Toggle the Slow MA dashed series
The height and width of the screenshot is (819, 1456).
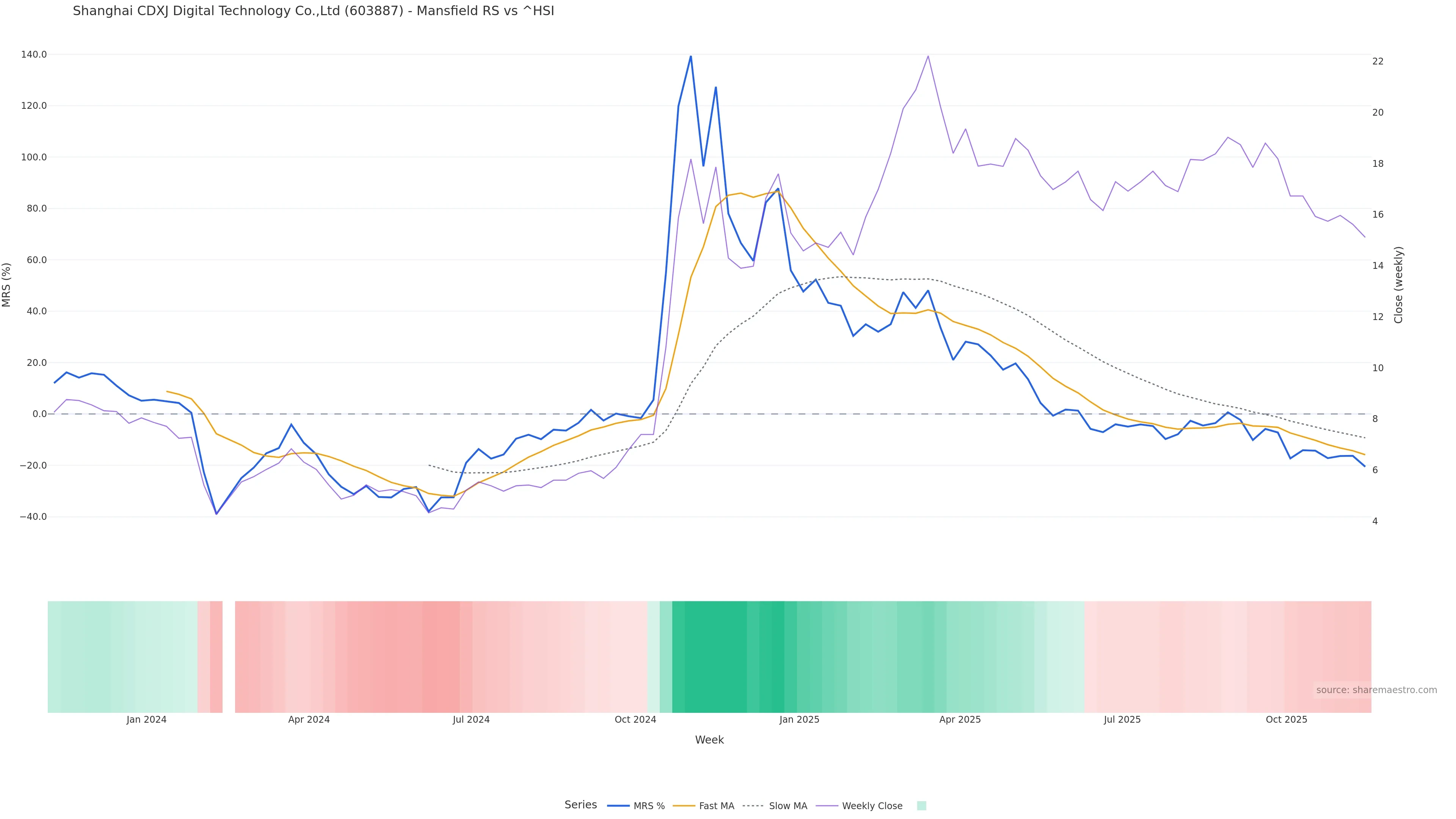pyautogui.click(x=788, y=806)
